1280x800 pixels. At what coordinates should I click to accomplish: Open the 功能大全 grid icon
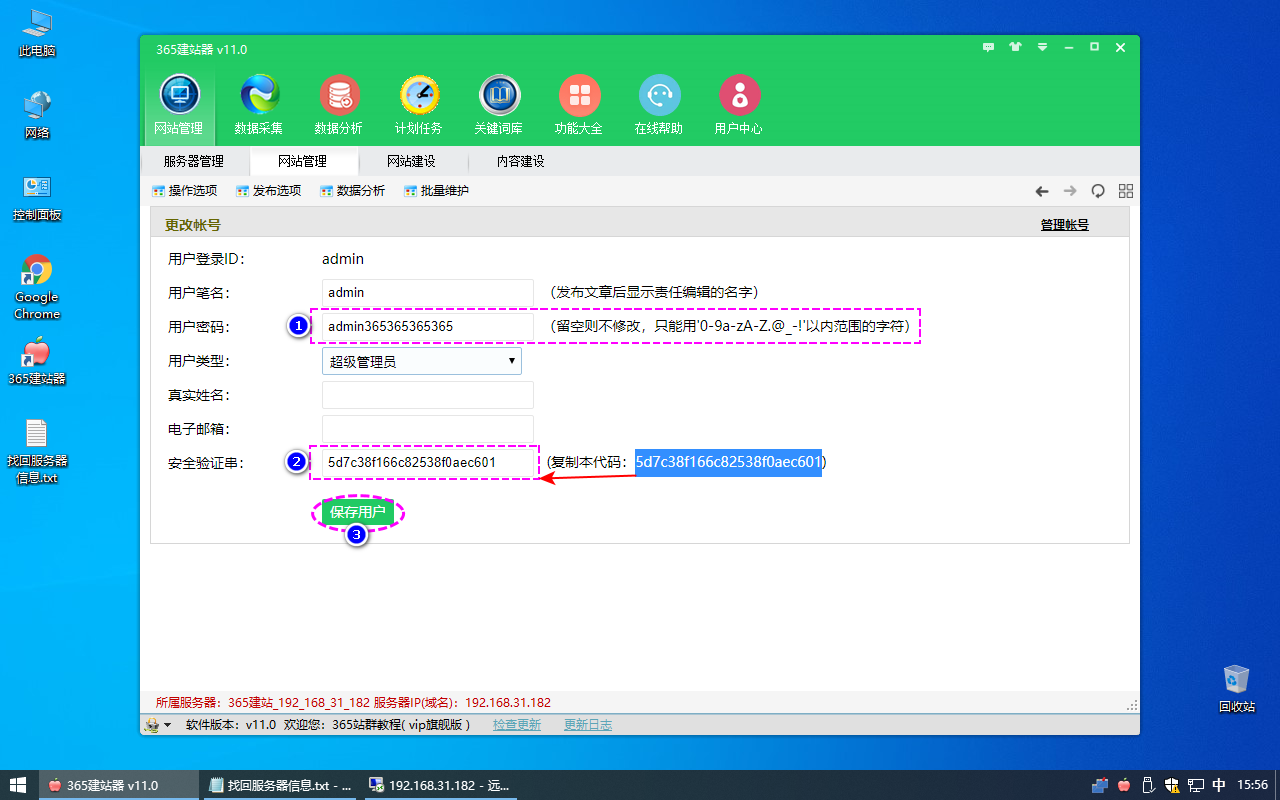pyautogui.click(x=579, y=106)
